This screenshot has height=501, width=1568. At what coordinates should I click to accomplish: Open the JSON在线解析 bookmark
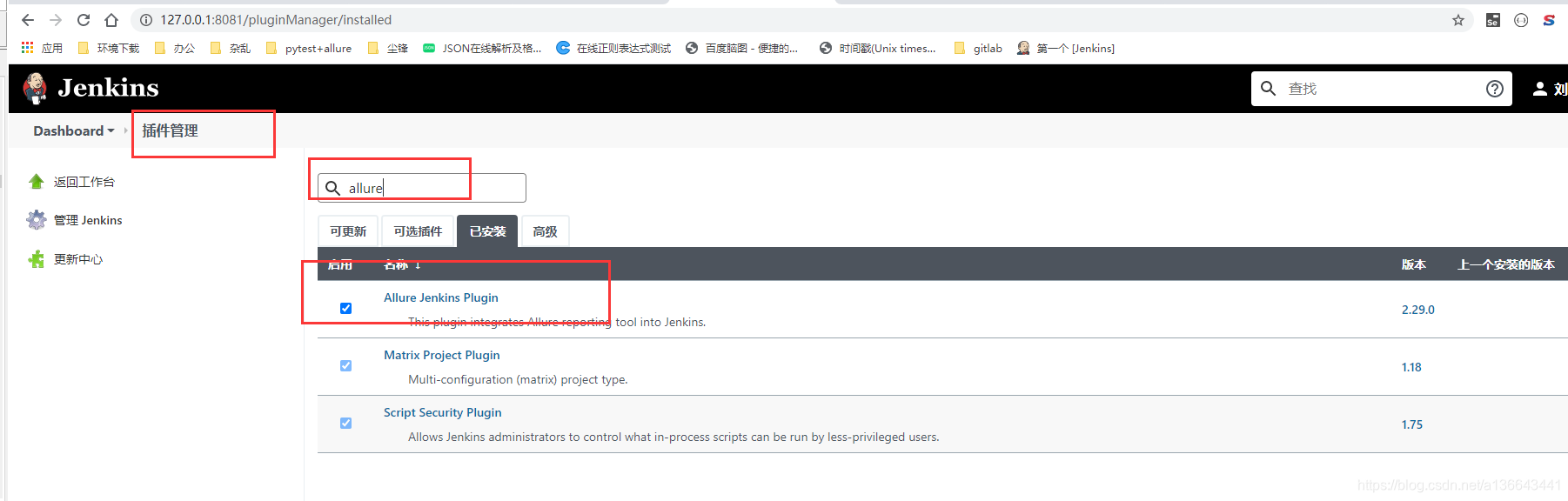tap(482, 48)
